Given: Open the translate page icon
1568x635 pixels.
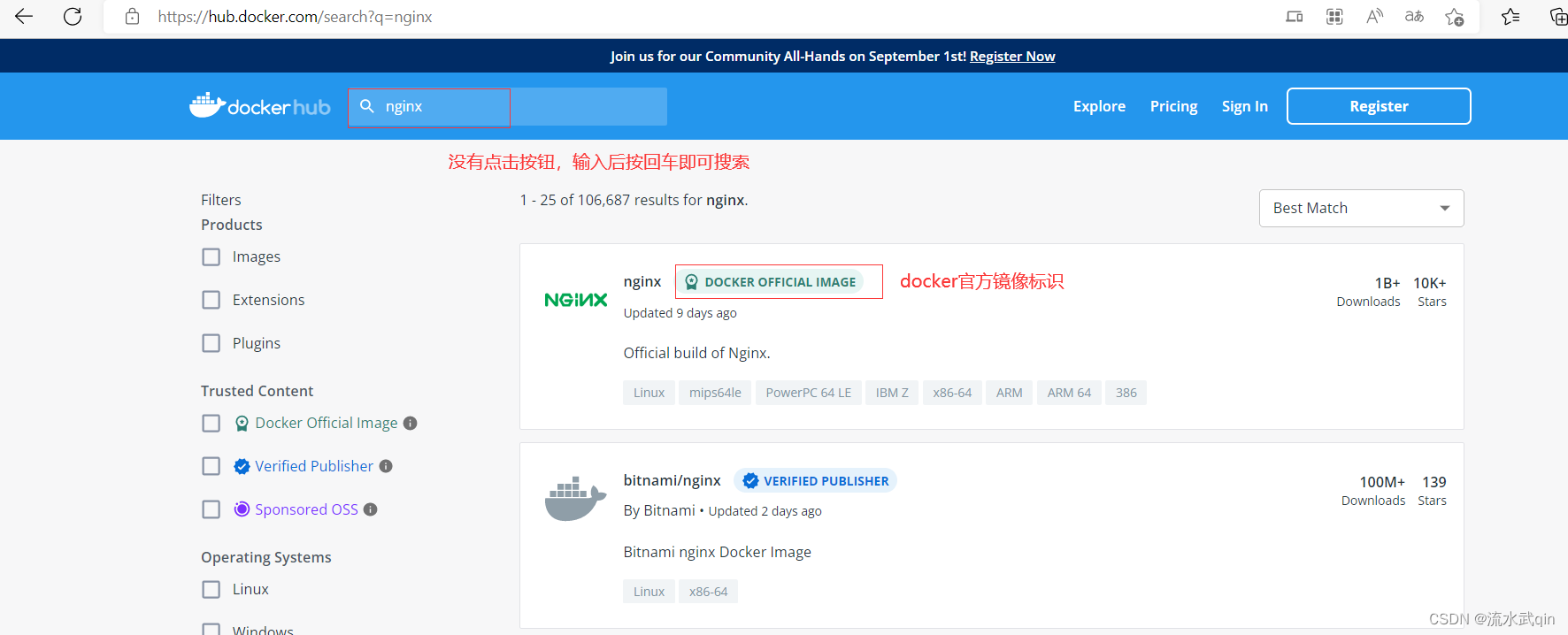Looking at the screenshot, I should pyautogui.click(x=1414, y=16).
